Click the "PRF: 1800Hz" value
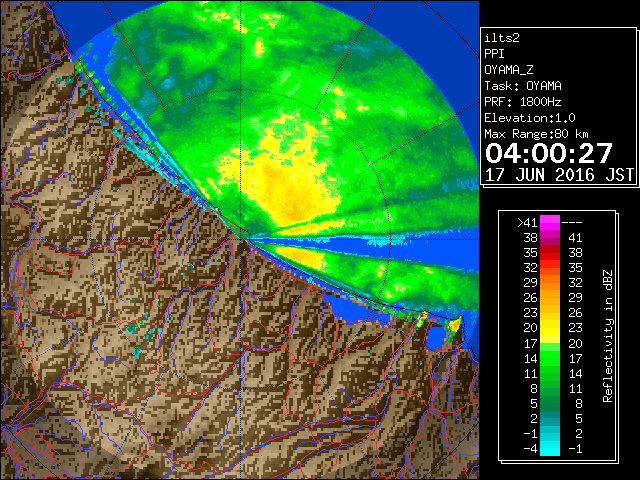Viewport: 640px width, 480px height. pyautogui.click(x=523, y=102)
